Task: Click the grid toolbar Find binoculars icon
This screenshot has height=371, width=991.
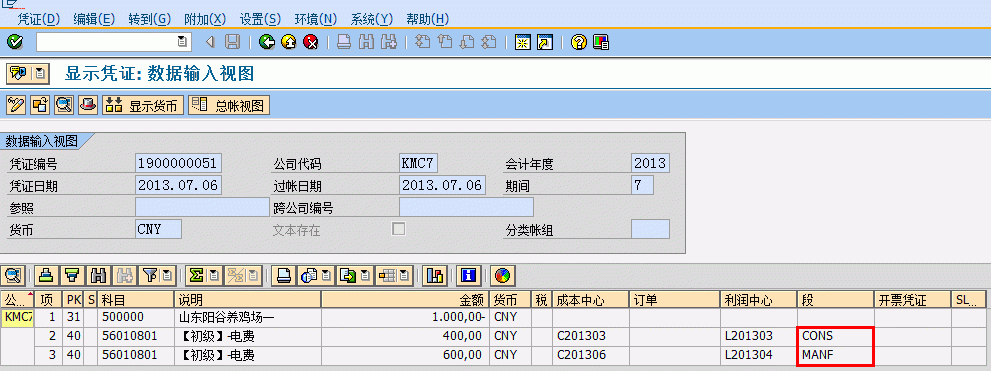Action: point(97,276)
